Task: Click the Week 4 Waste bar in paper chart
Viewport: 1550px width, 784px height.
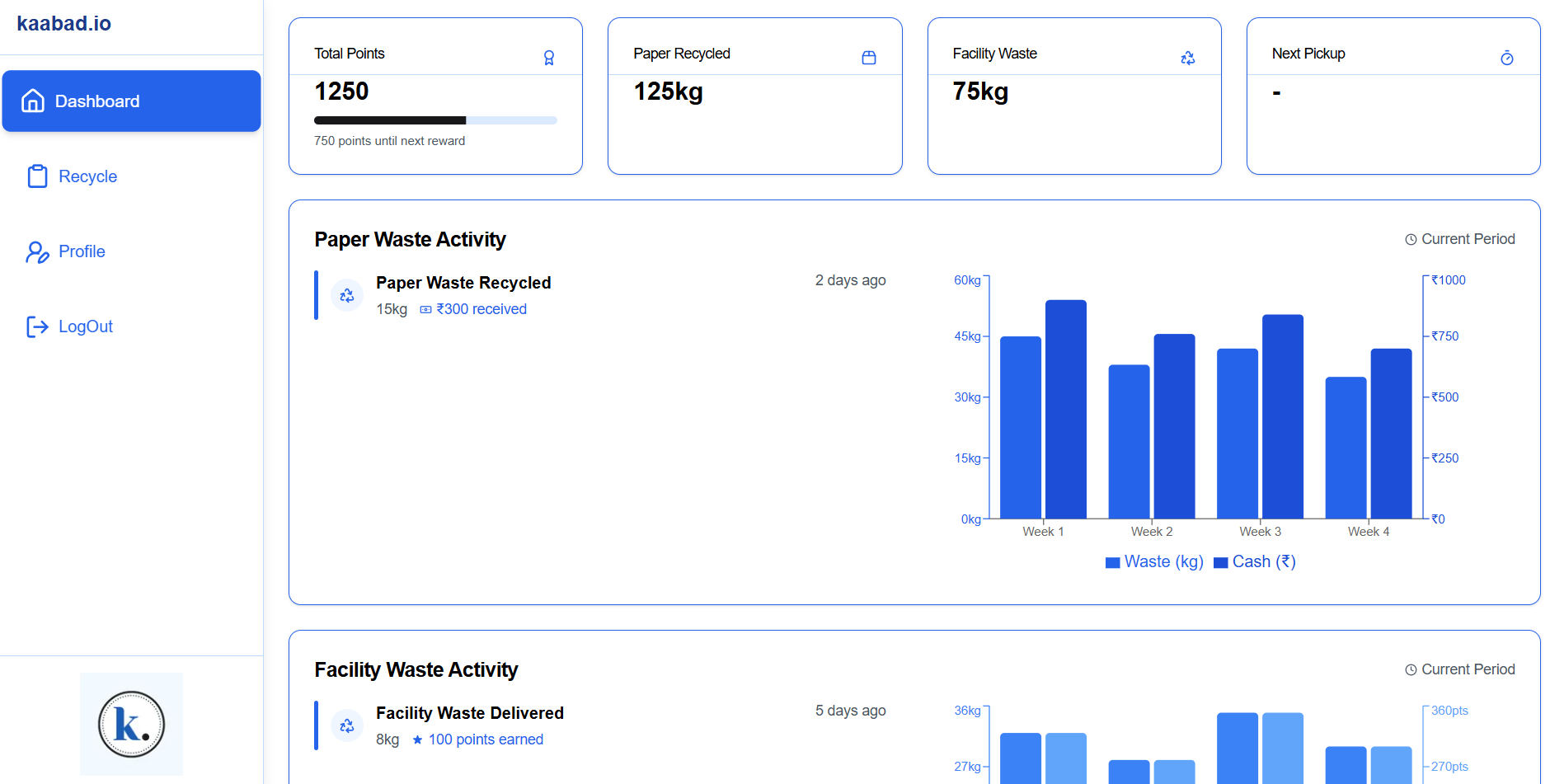Action: click(1346, 448)
